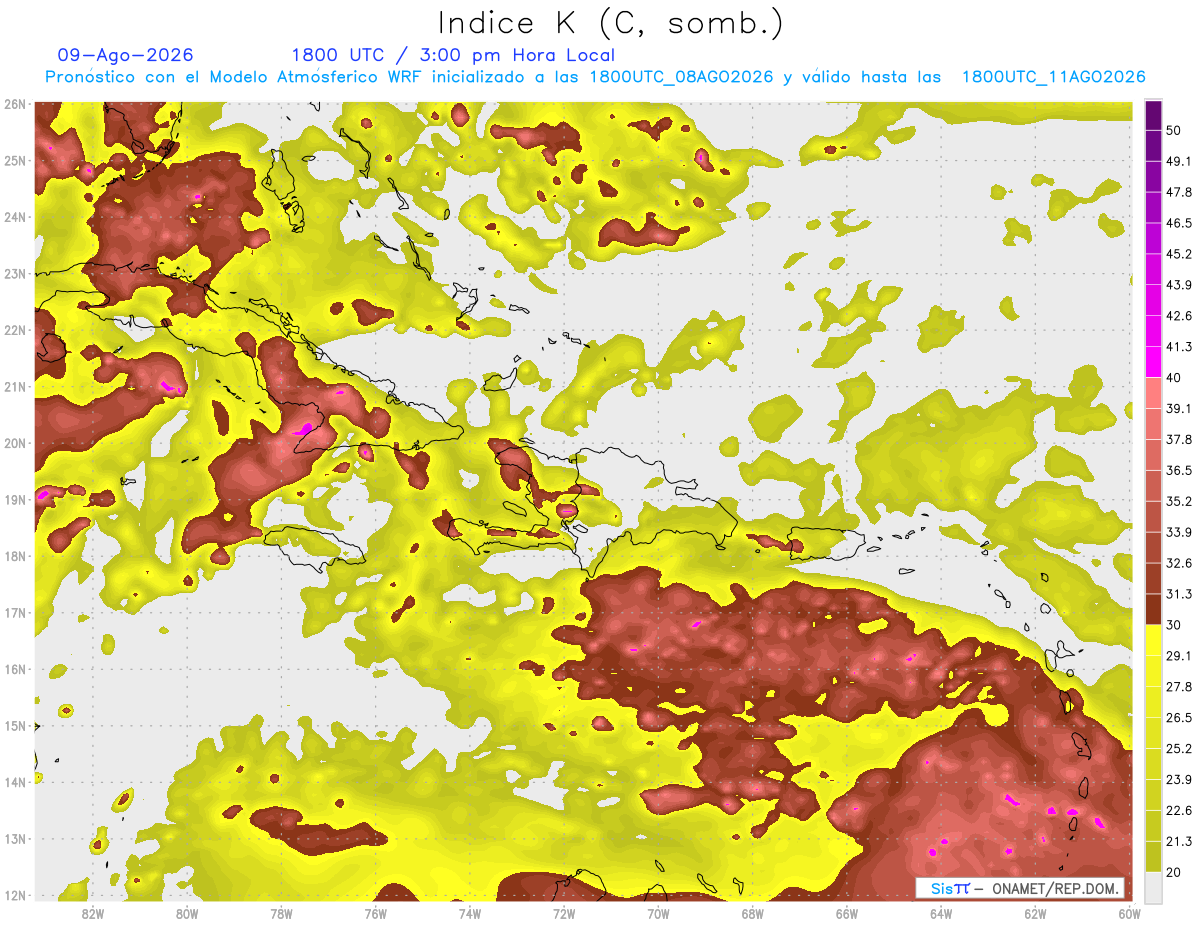The image size is (1200, 927).
Task: Click the colorbar value 50
Action: coord(1175,130)
